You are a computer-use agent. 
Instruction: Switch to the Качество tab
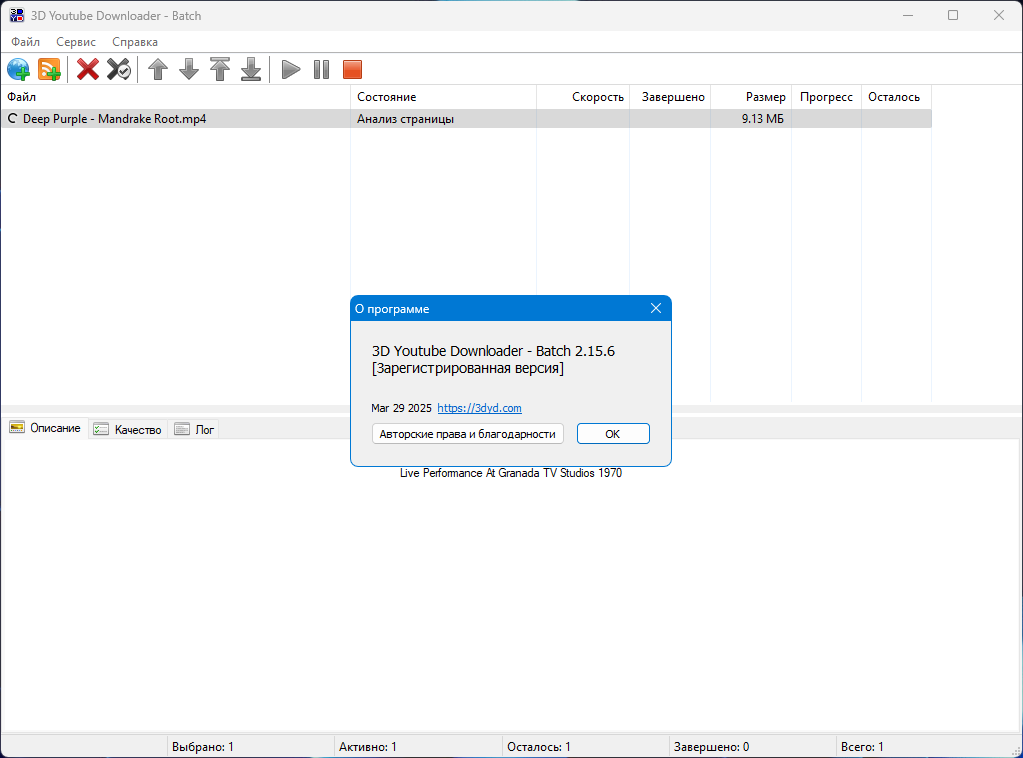pyautogui.click(x=128, y=429)
